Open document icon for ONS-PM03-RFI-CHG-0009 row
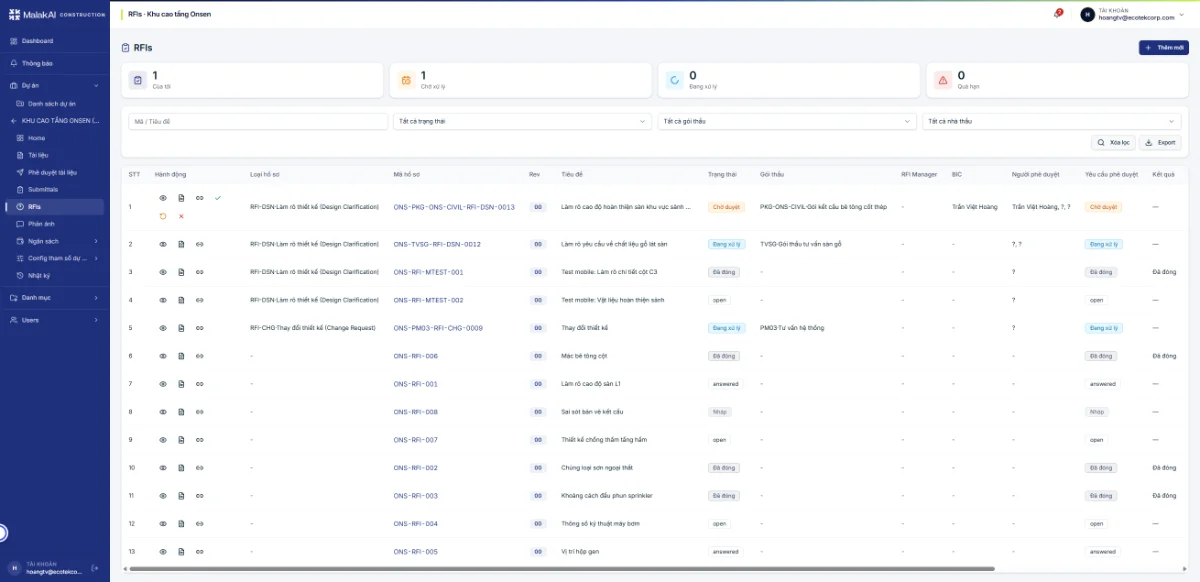The image size is (1200, 582). click(x=181, y=328)
